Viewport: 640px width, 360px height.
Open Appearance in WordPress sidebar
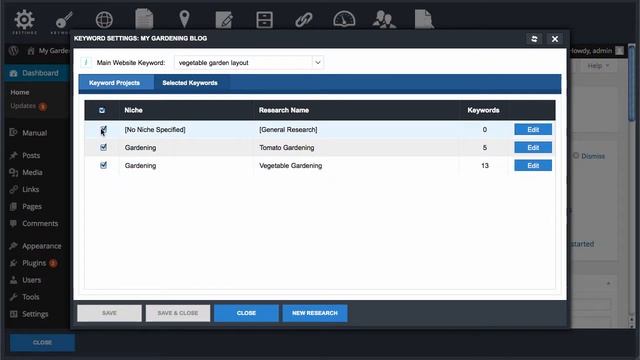[x=42, y=246]
